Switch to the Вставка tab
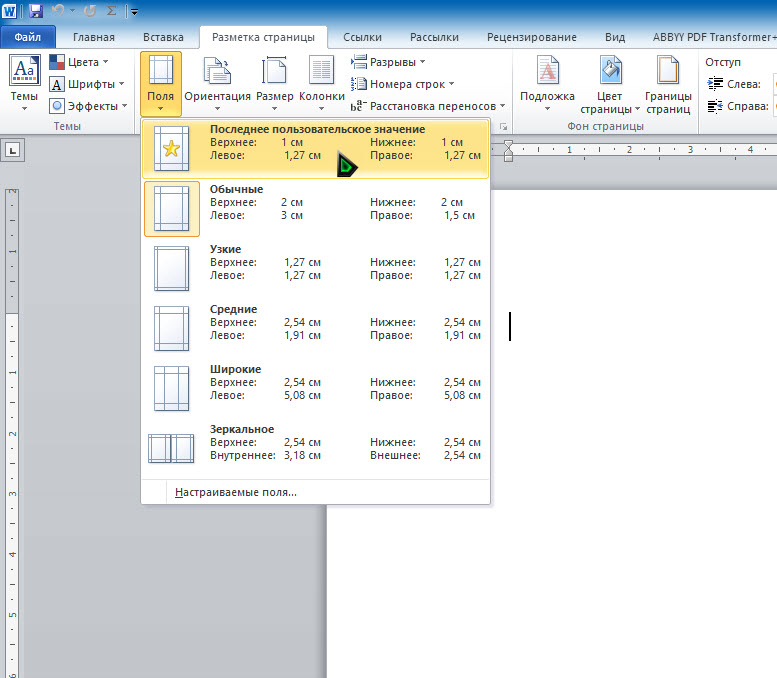The width and height of the screenshot is (777, 678). [163, 37]
